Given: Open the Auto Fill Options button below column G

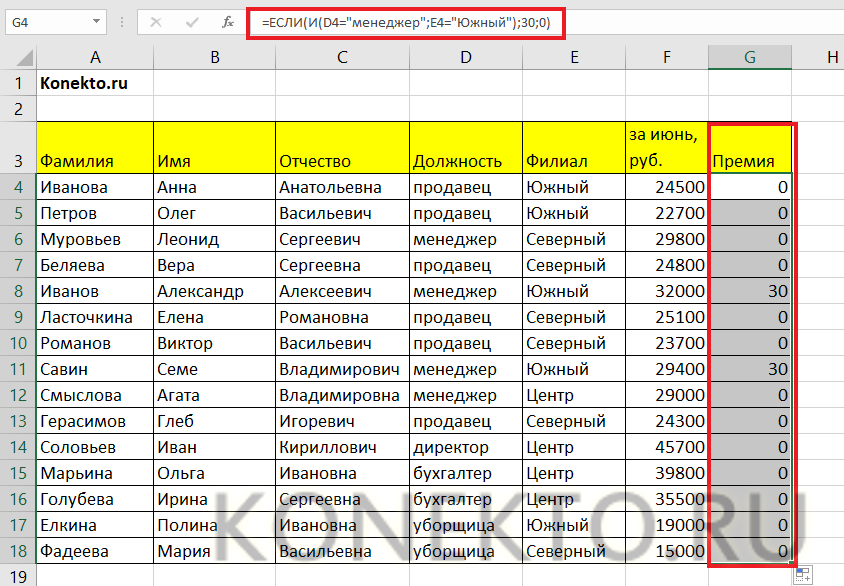Looking at the screenshot, I should tap(802, 574).
